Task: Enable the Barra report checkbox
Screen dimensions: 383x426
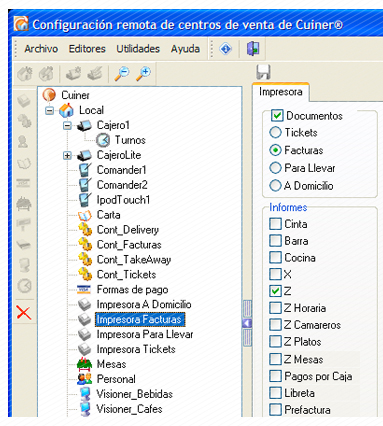Action: (x=275, y=240)
